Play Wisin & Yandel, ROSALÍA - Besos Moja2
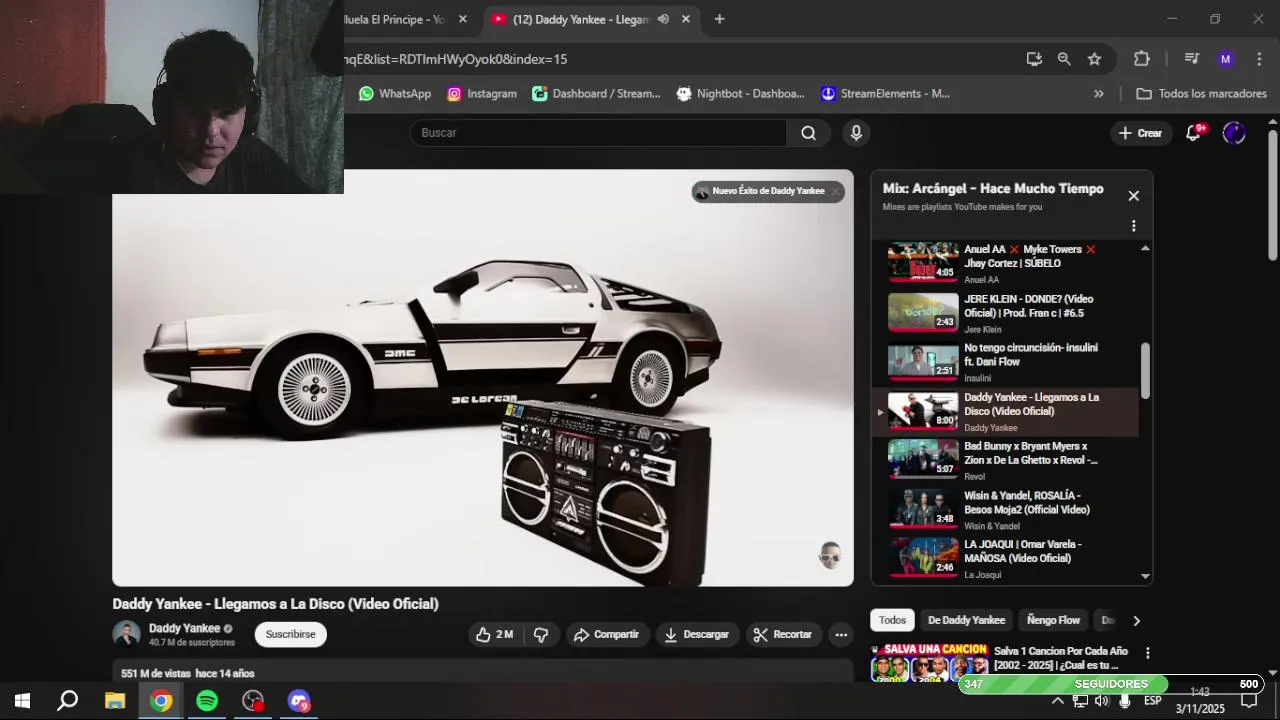The image size is (1280, 720). pyautogui.click(x=1006, y=510)
